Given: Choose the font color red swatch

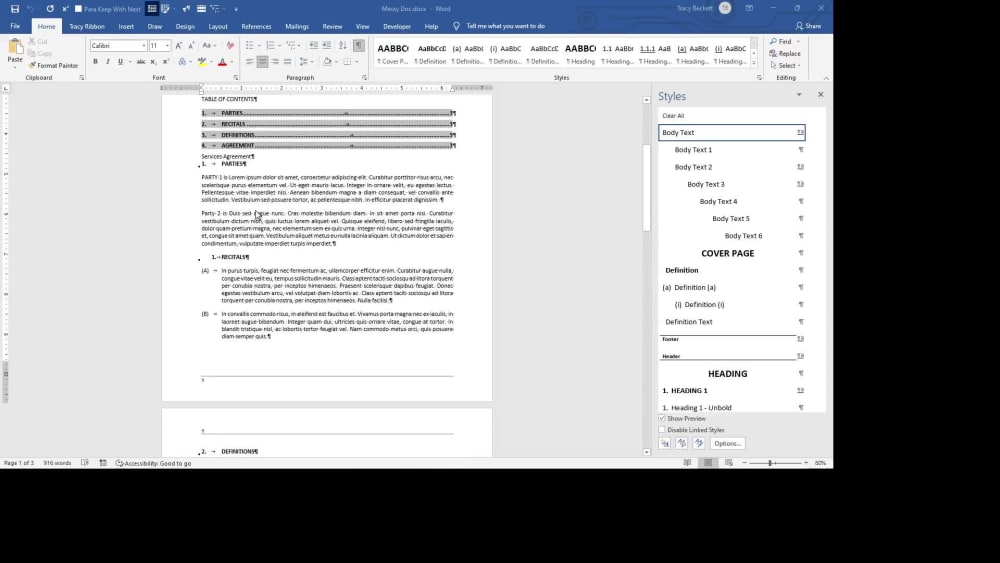Looking at the screenshot, I should tap(222, 62).
